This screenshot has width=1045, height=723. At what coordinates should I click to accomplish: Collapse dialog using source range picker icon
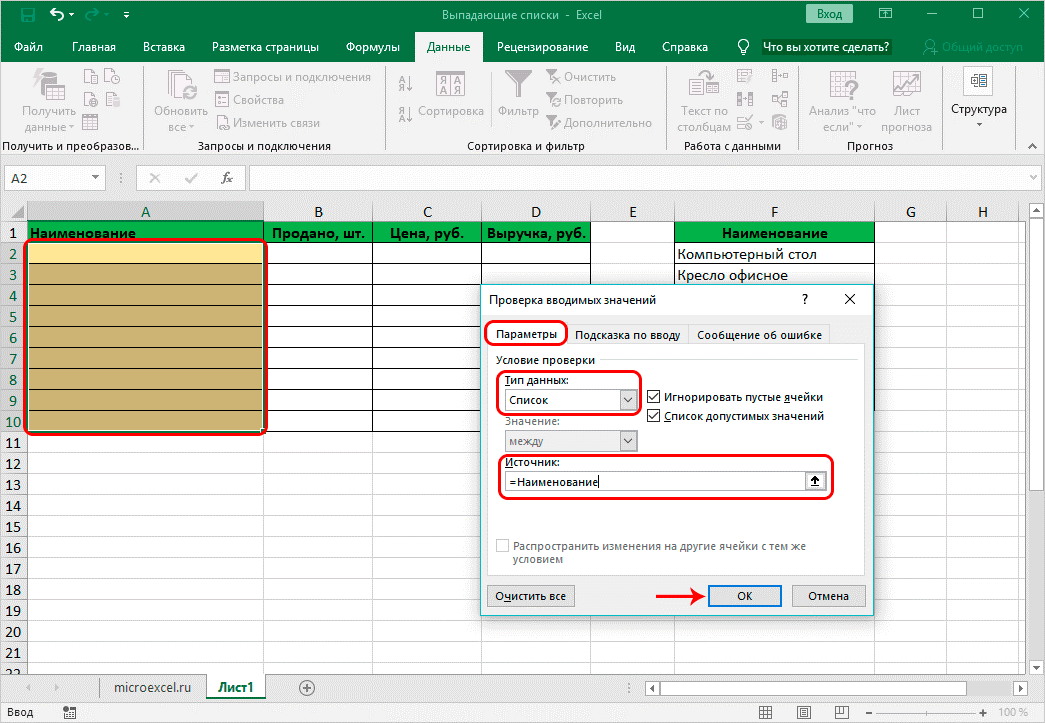(x=816, y=481)
